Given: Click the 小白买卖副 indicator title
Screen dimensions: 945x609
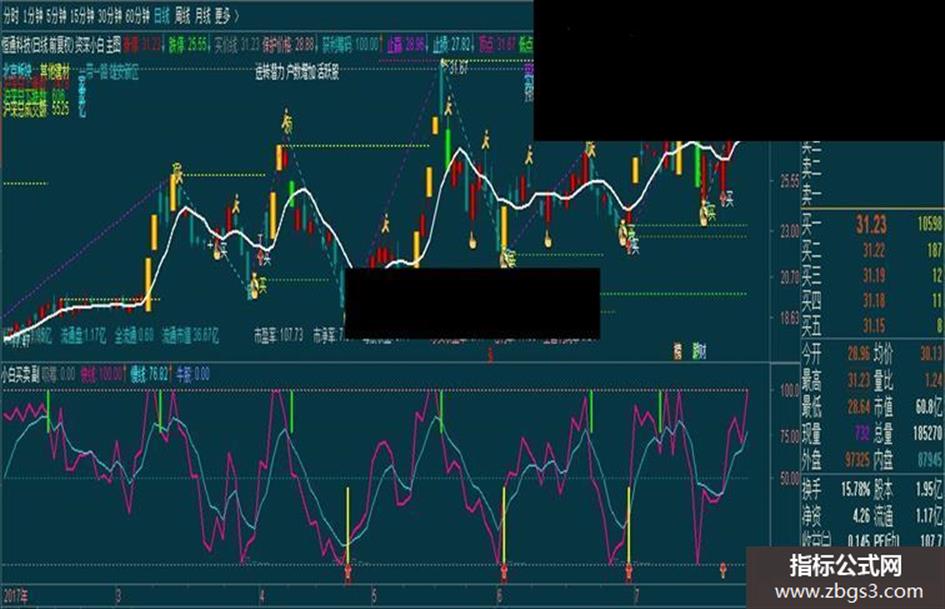Looking at the screenshot, I should pos(19,374).
